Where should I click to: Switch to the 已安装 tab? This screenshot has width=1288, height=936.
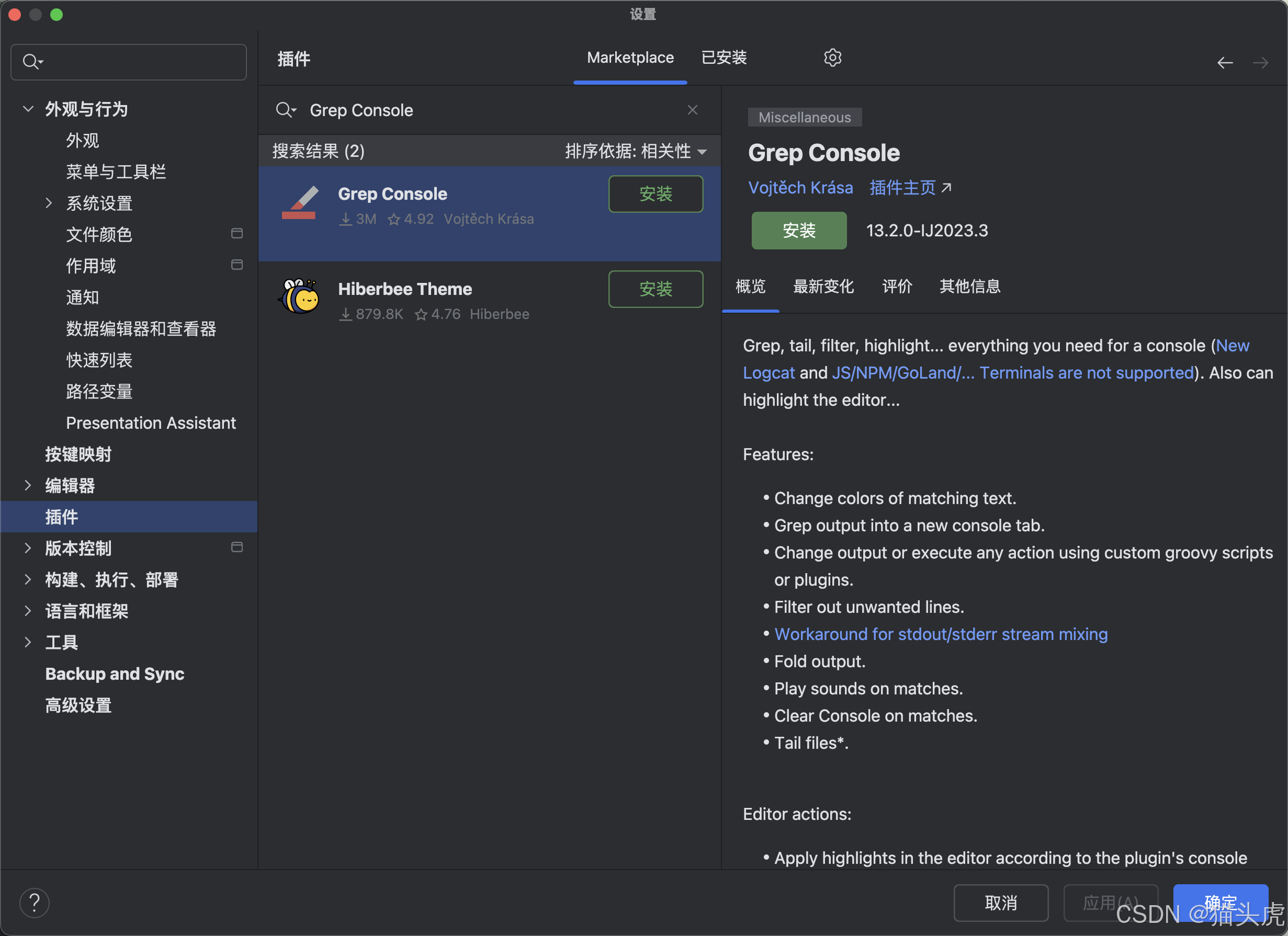[x=724, y=58]
